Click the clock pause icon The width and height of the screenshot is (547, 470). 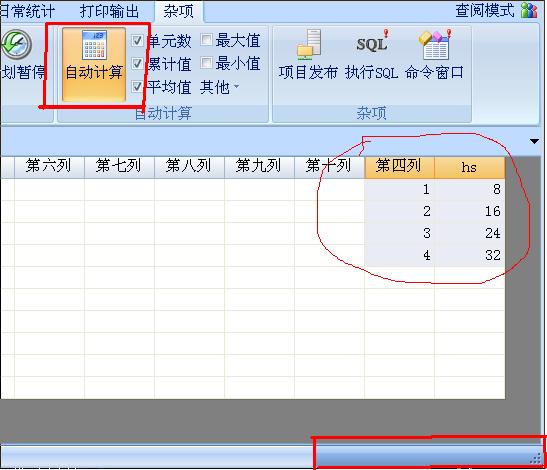pyautogui.click(x=16, y=45)
